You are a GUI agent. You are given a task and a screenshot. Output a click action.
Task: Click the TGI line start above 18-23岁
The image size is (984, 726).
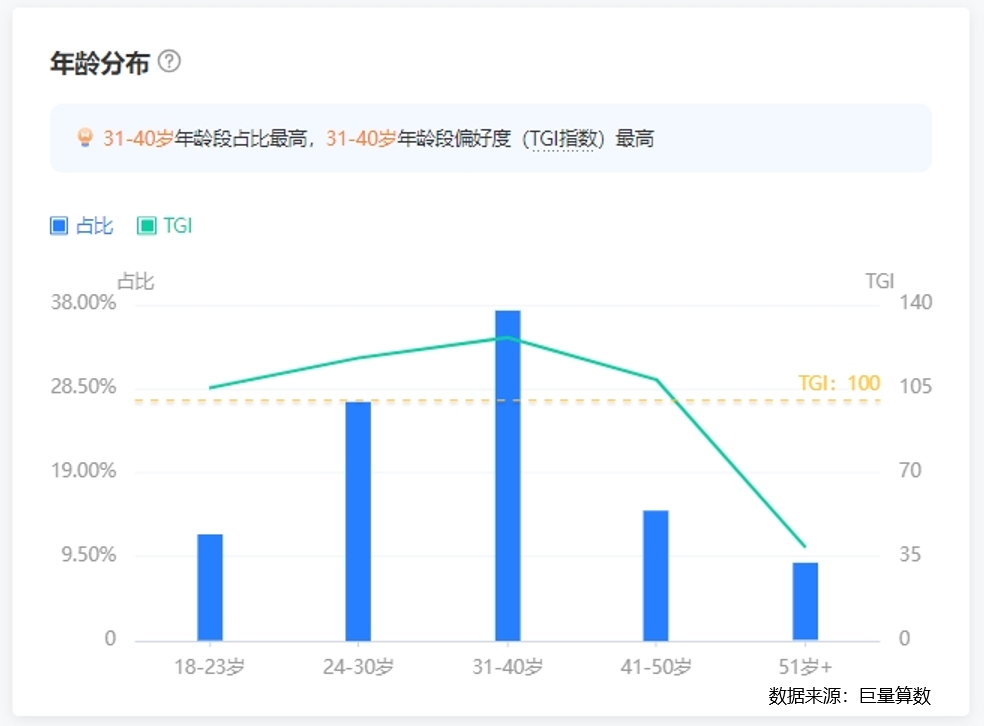click(210, 388)
